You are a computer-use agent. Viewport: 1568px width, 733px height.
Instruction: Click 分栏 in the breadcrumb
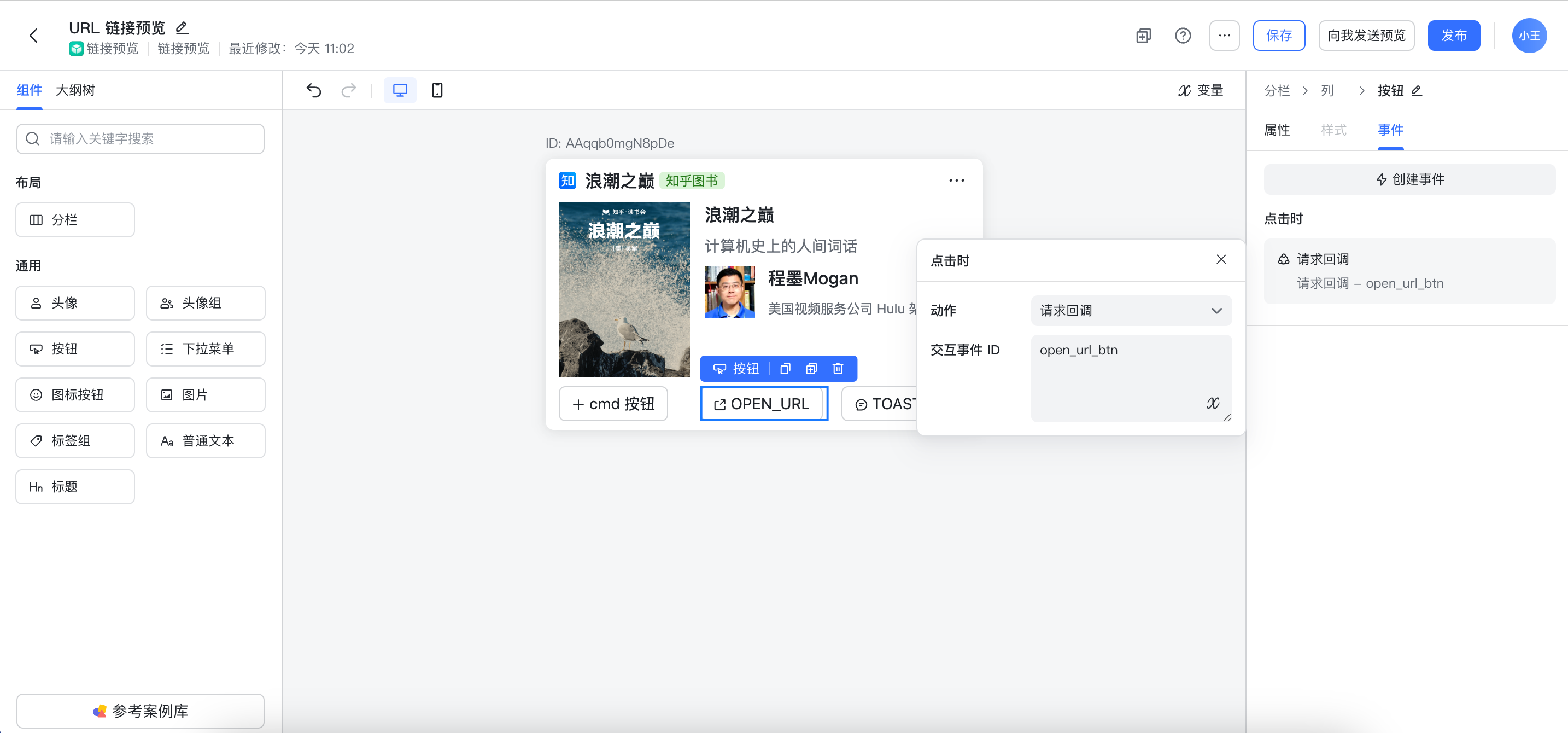click(1277, 91)
